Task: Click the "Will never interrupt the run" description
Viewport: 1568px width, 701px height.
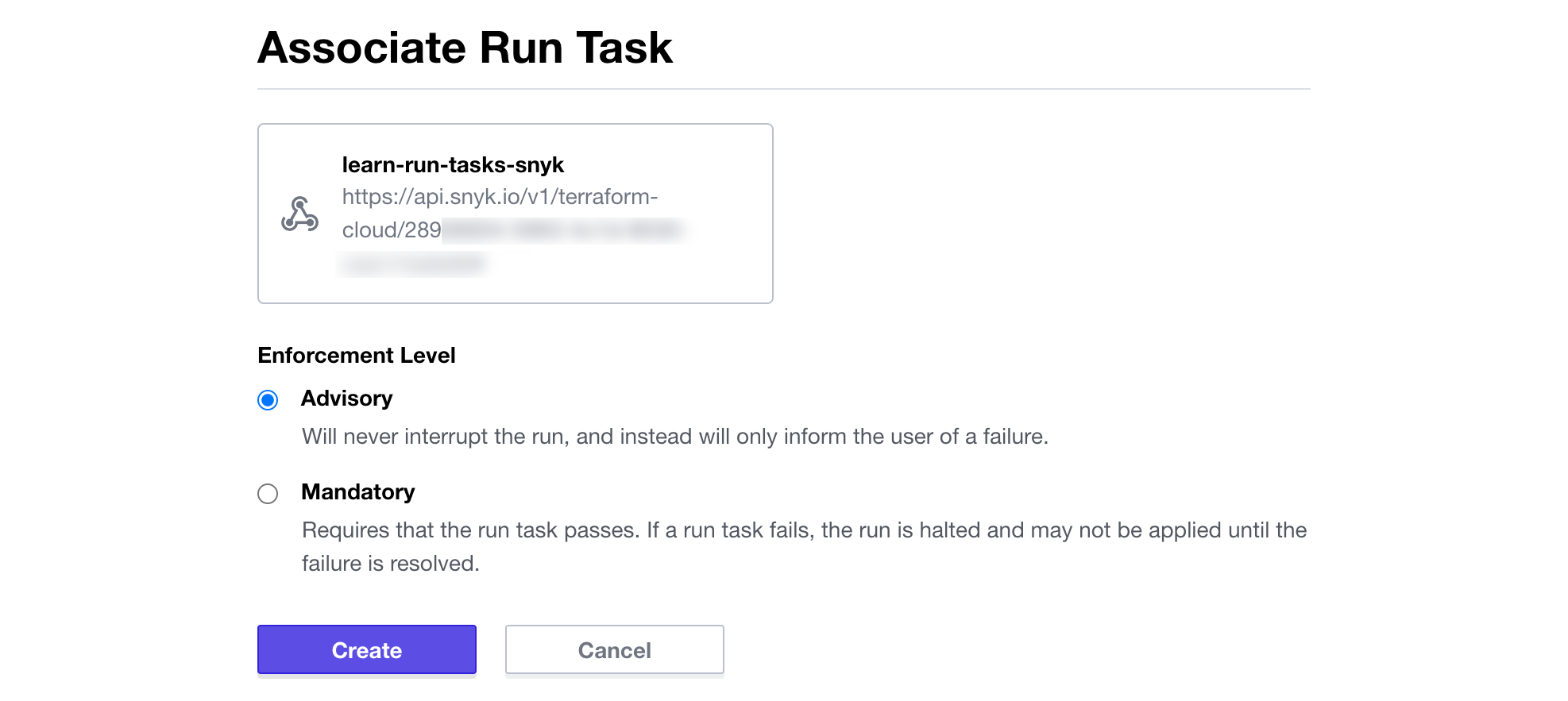Action: pos(674,437)
